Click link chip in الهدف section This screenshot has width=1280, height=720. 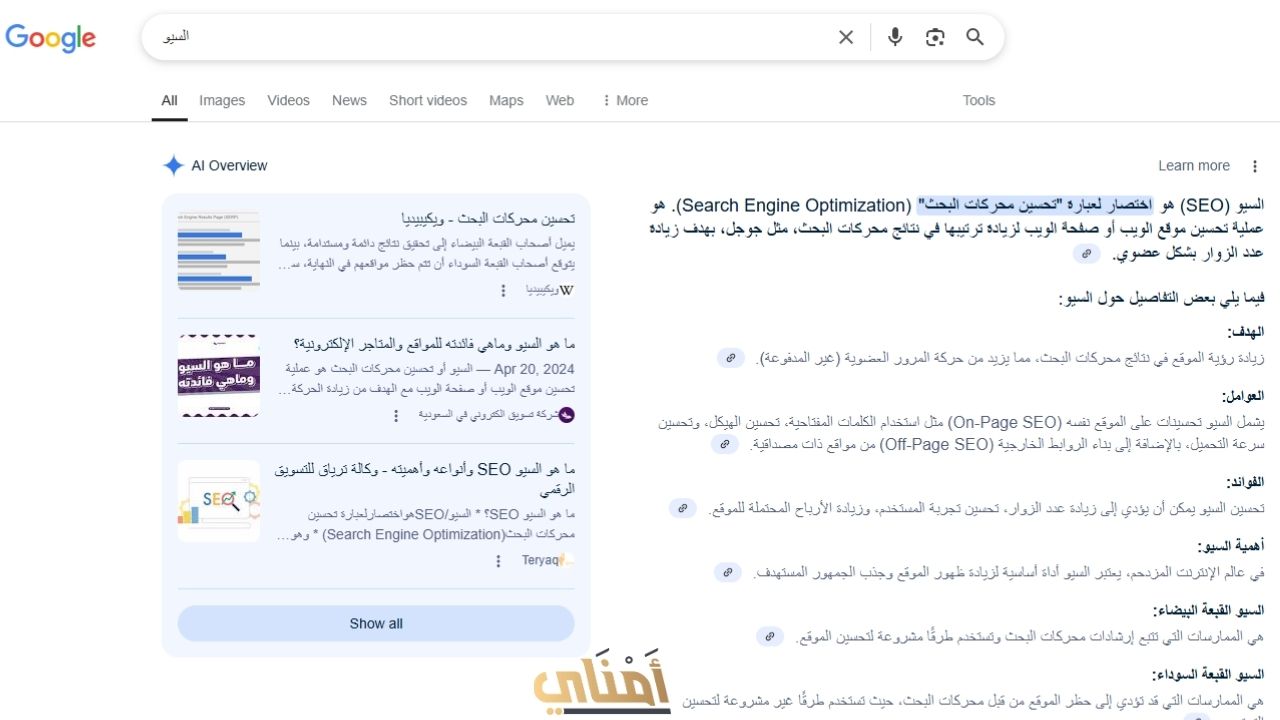click(x=731, y=358)
